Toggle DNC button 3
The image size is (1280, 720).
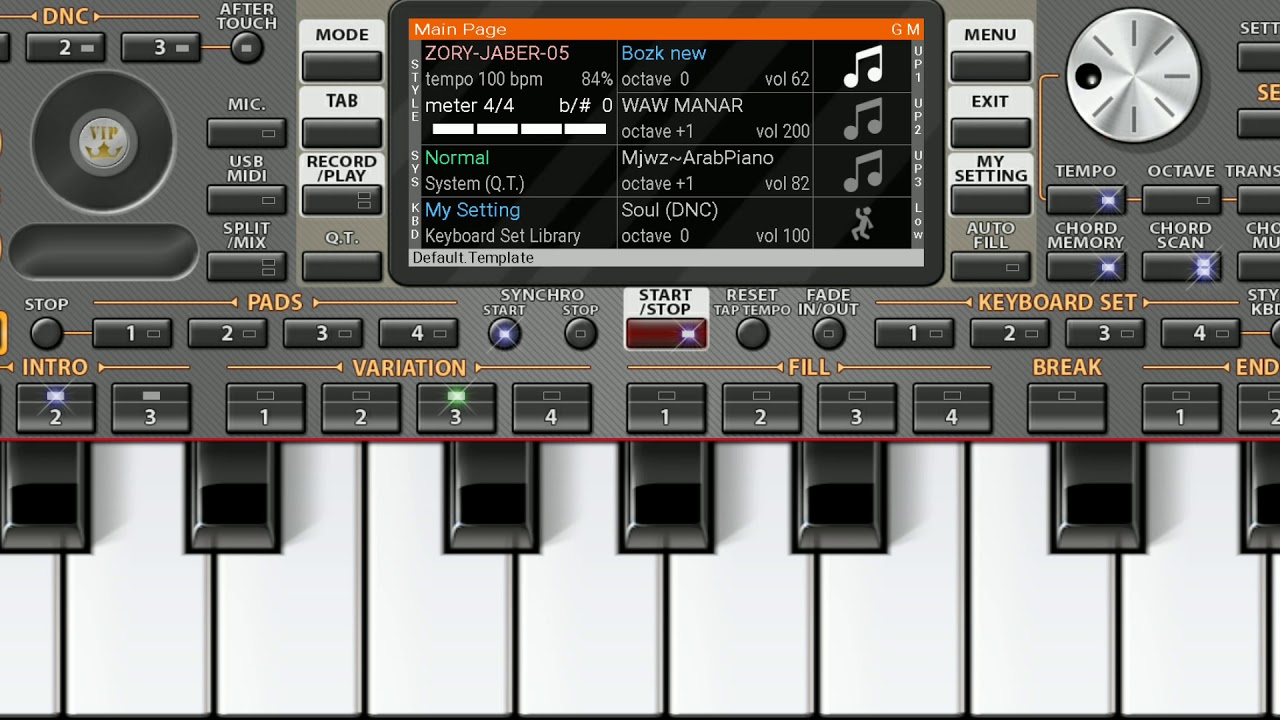coord(160,47)
